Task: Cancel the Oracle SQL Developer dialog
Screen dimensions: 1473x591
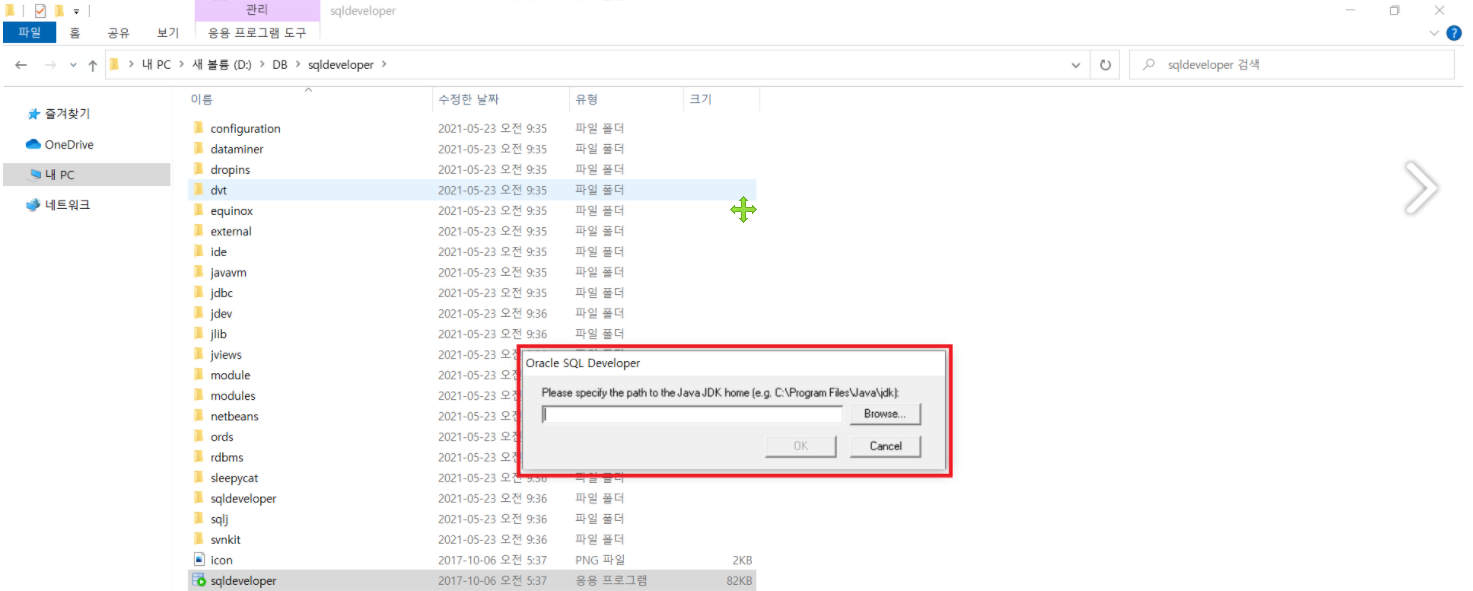Action: 885,446
